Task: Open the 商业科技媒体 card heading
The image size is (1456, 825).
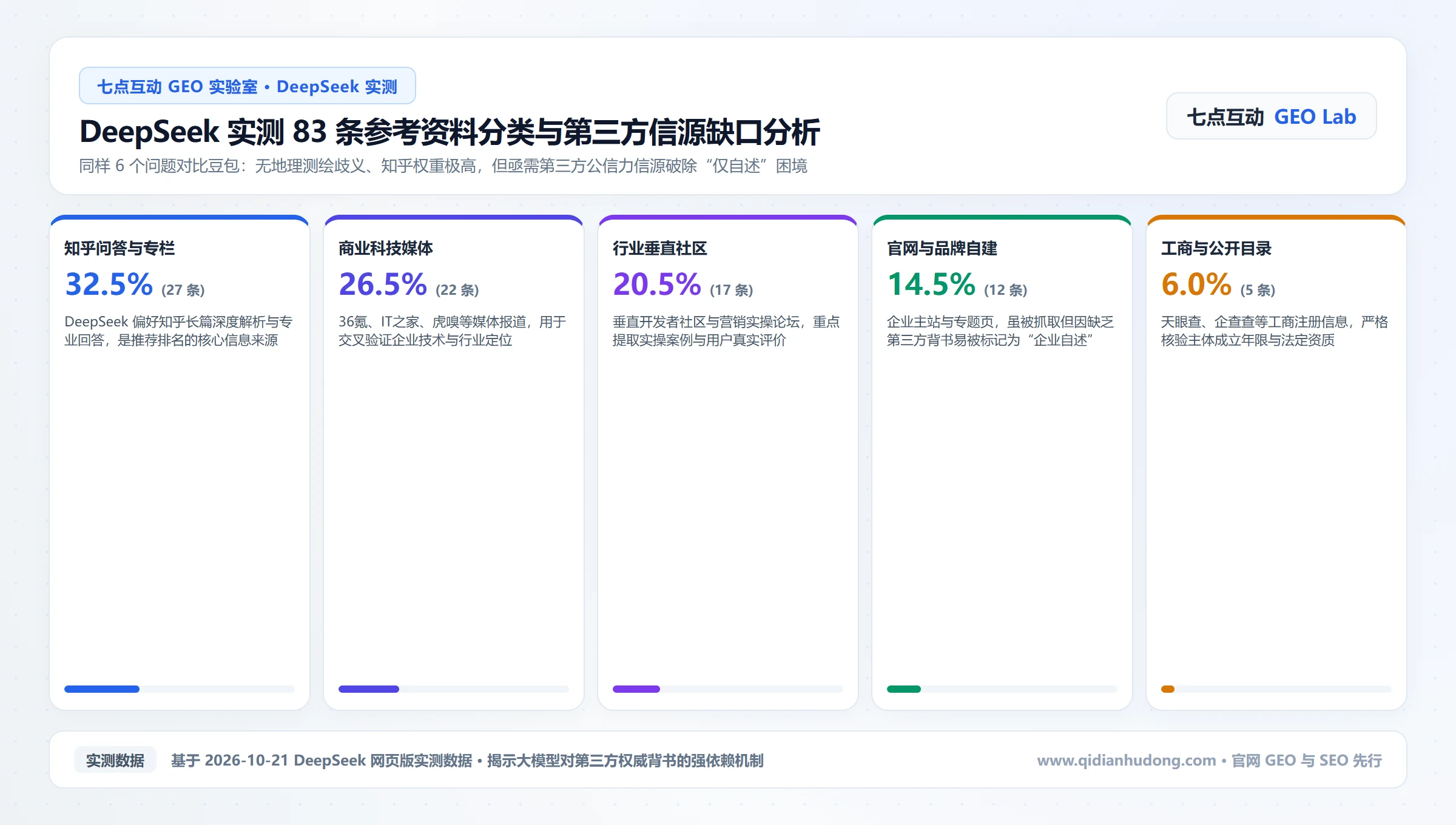Action: [386, 248]
